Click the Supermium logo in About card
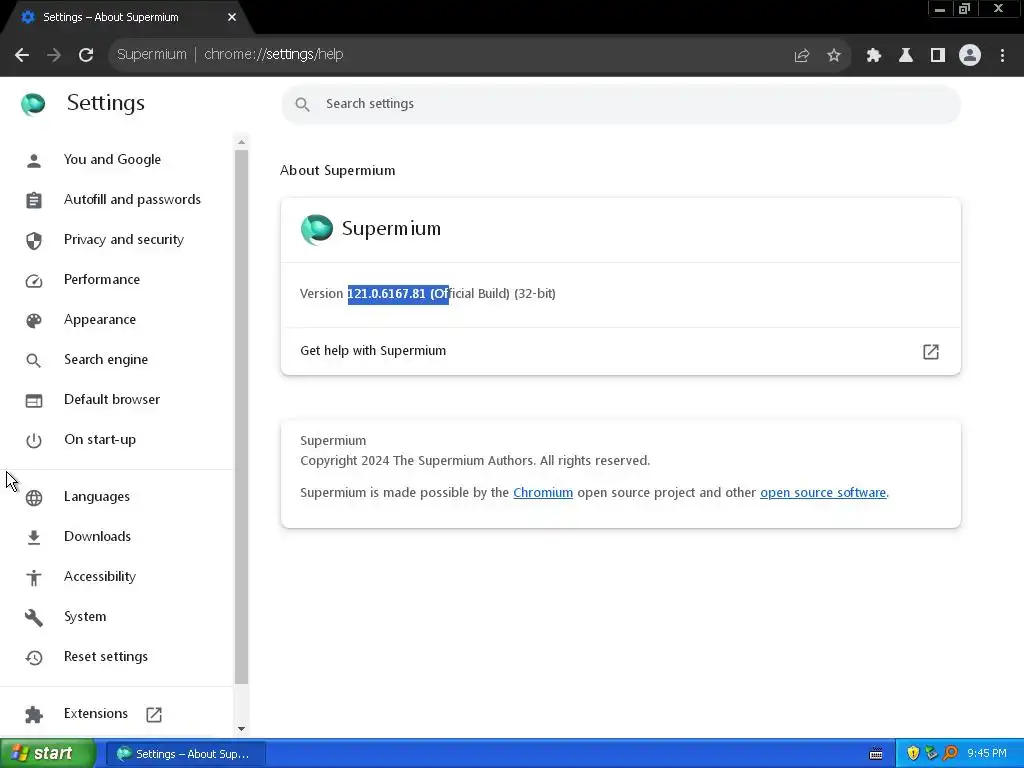 click(317, 229)
